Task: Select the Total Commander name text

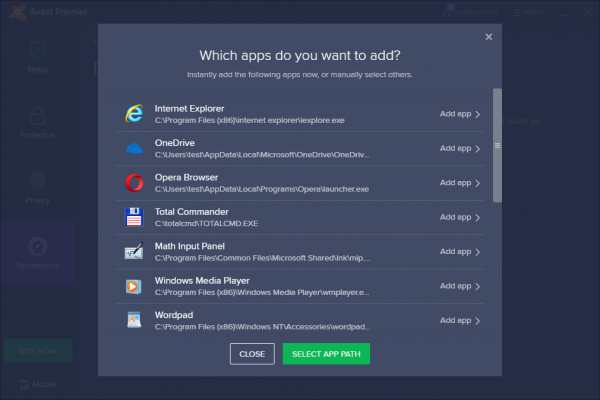Action: pyautogui.click(x=191, y=212)
